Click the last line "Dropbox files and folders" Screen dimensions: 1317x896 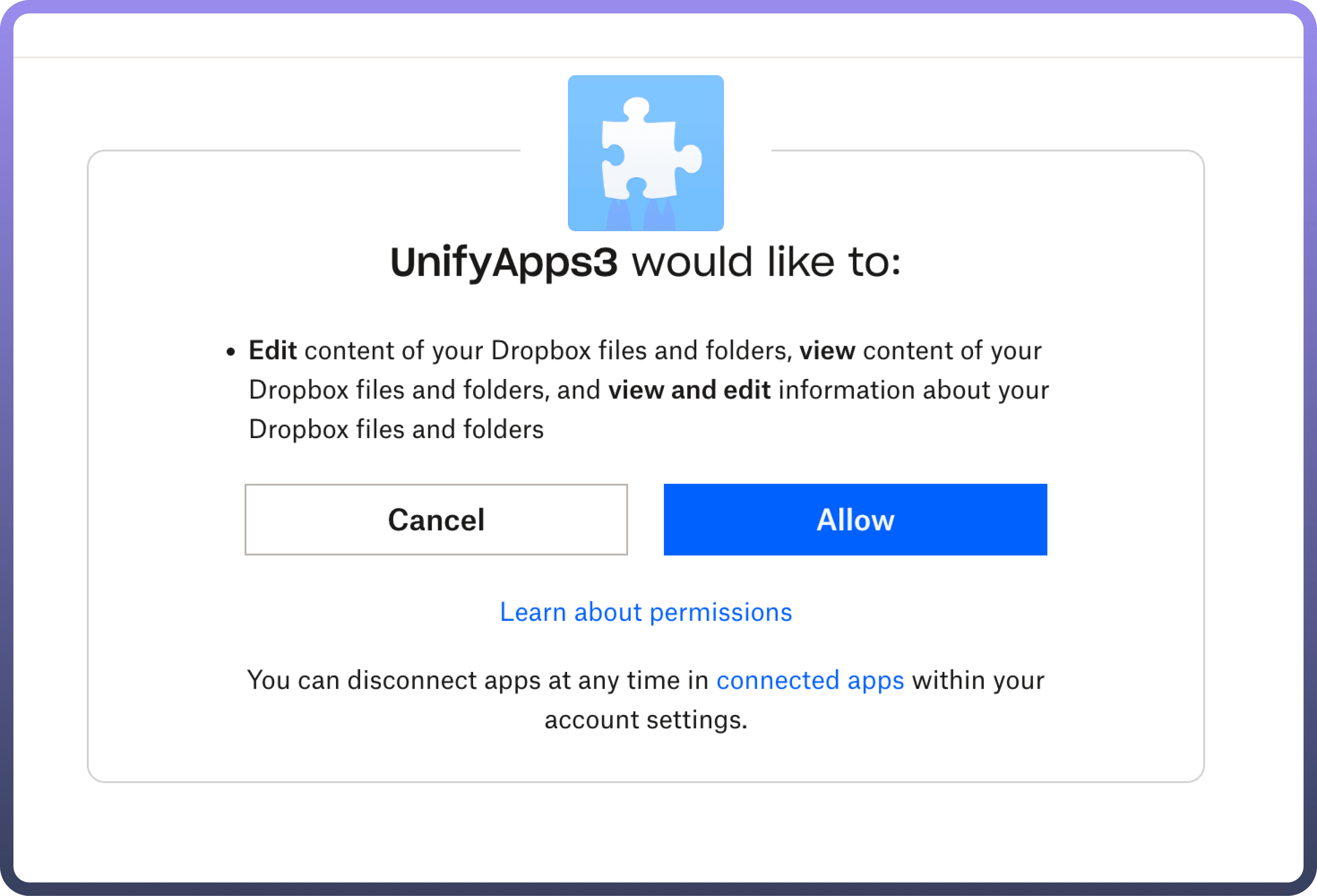(x=396, y=430)
